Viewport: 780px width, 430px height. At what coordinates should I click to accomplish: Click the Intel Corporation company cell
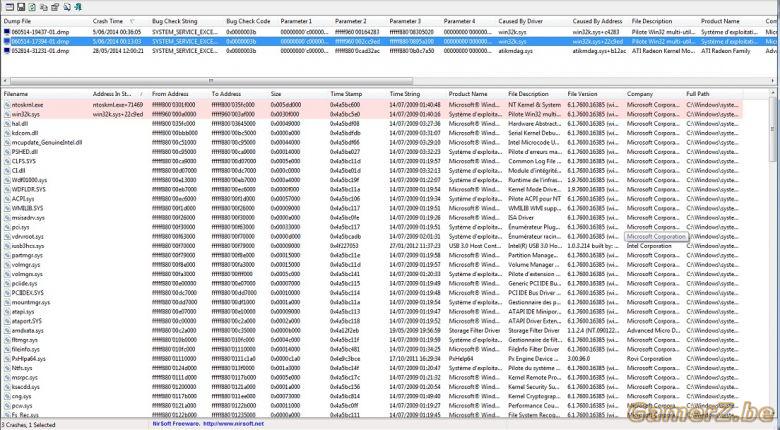click(649, 246)
